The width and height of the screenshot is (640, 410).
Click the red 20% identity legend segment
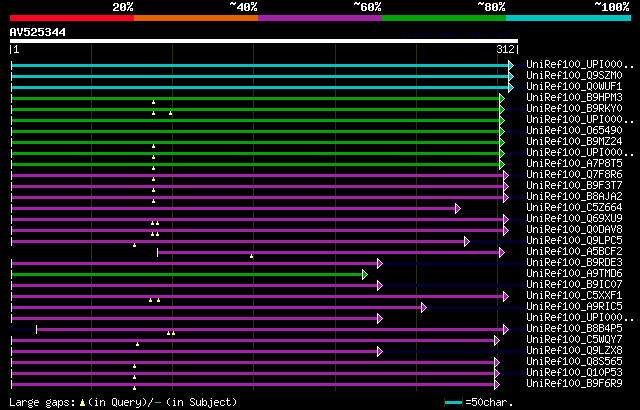coord(72,18)
